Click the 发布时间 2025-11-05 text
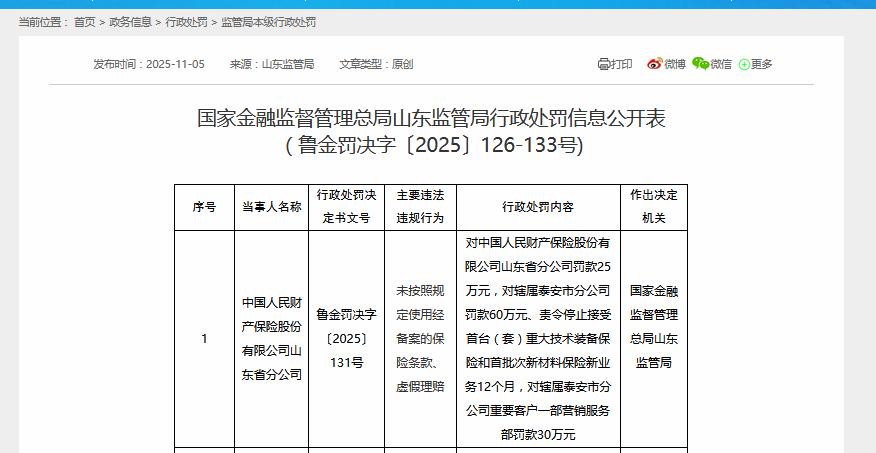Image resolution: width=876 pixels, height=453 pixels. (149, 64)
